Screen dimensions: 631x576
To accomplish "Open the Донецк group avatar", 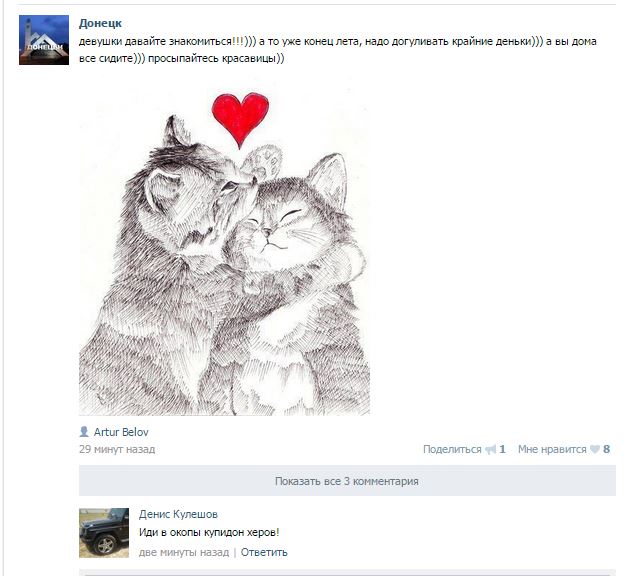I will coord(44,40).
